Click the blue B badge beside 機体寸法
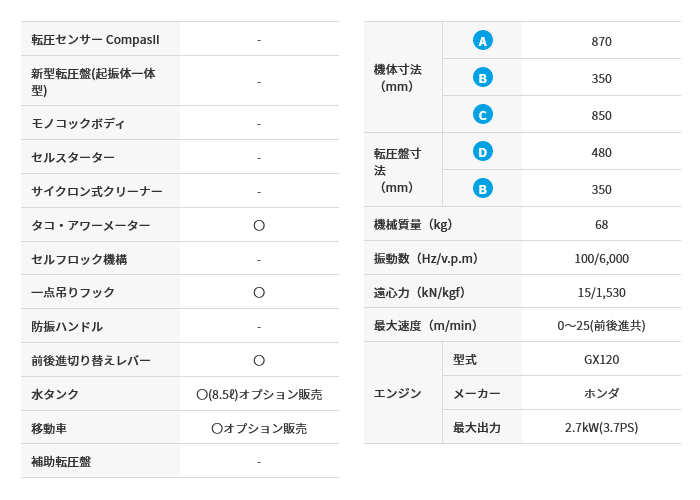The height and width of the screenshot is (500, 700). coord(483,78)
